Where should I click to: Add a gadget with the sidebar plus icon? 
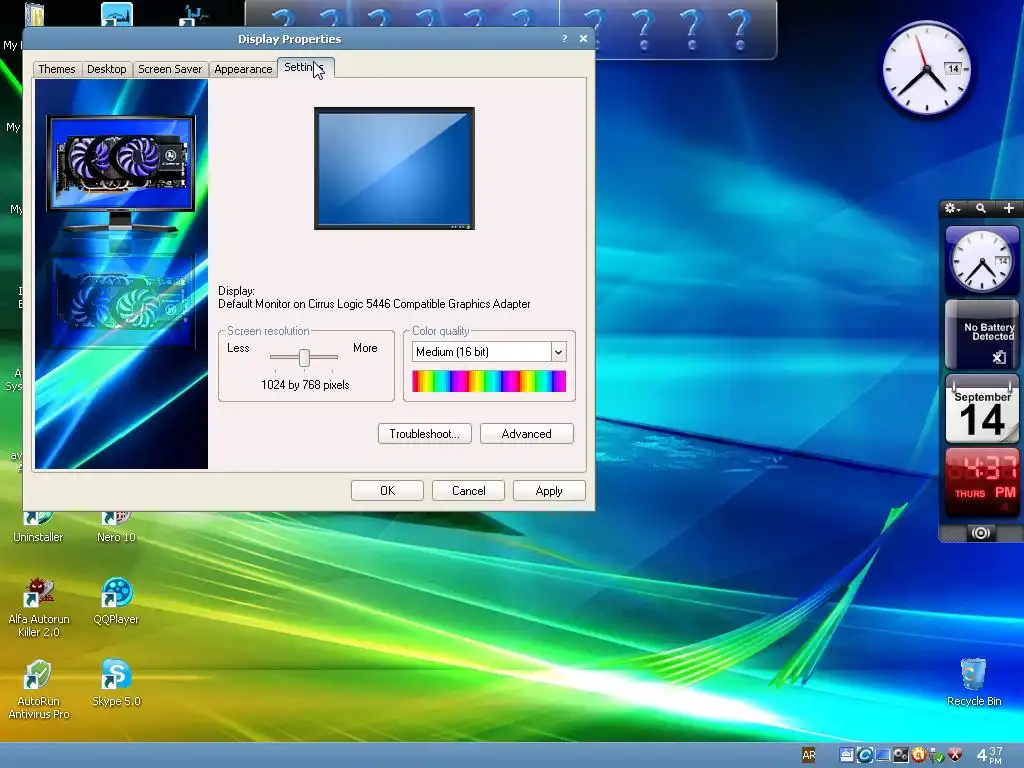coord(1008,208)
